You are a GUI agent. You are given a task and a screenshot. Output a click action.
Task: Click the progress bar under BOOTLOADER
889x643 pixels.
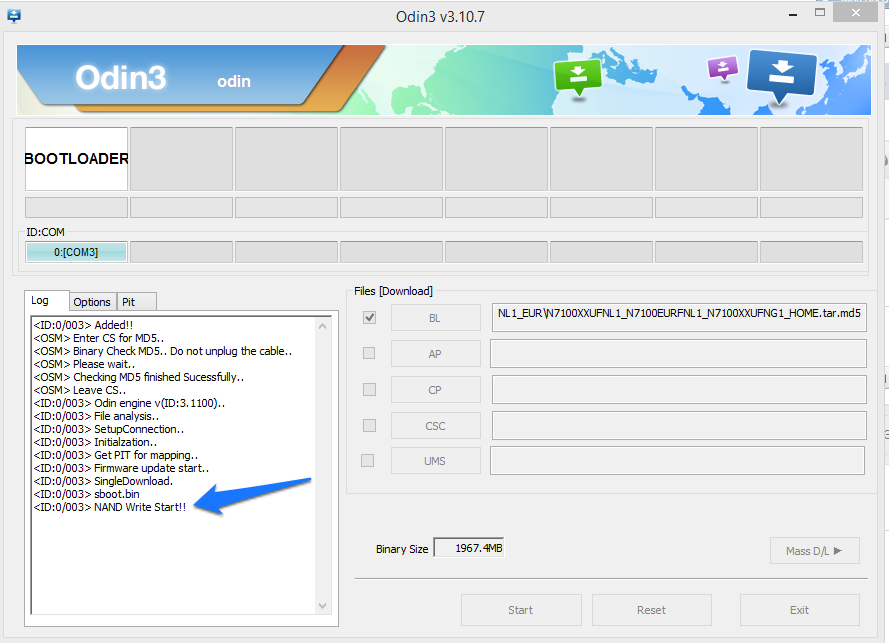[76, 208]
